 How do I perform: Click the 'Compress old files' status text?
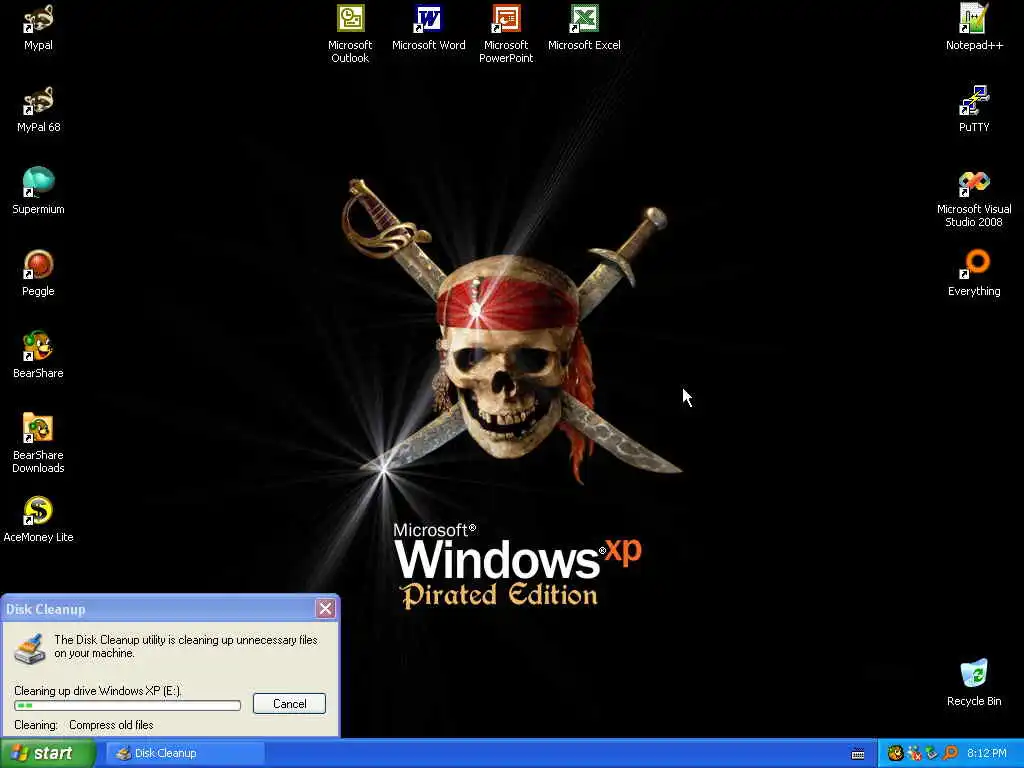click(x=111, y=725)
